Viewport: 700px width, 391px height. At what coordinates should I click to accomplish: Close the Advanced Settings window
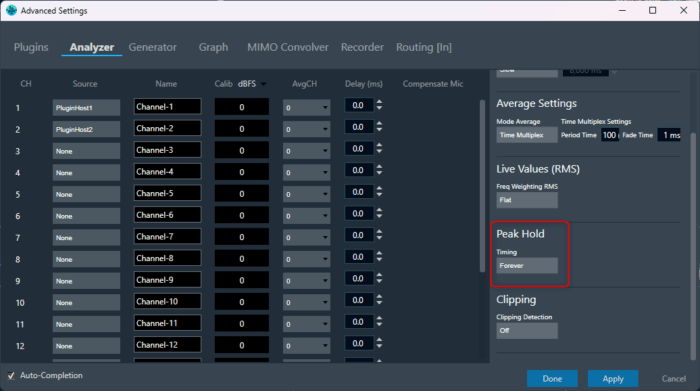click(x=683, y=10)
